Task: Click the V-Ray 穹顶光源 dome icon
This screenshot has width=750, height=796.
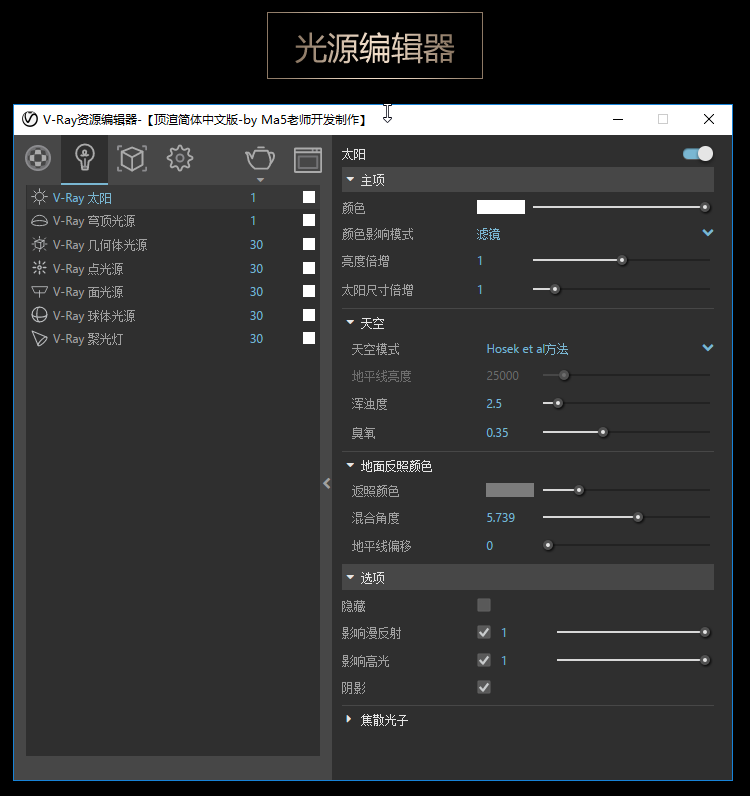Action: coord(39,221)
